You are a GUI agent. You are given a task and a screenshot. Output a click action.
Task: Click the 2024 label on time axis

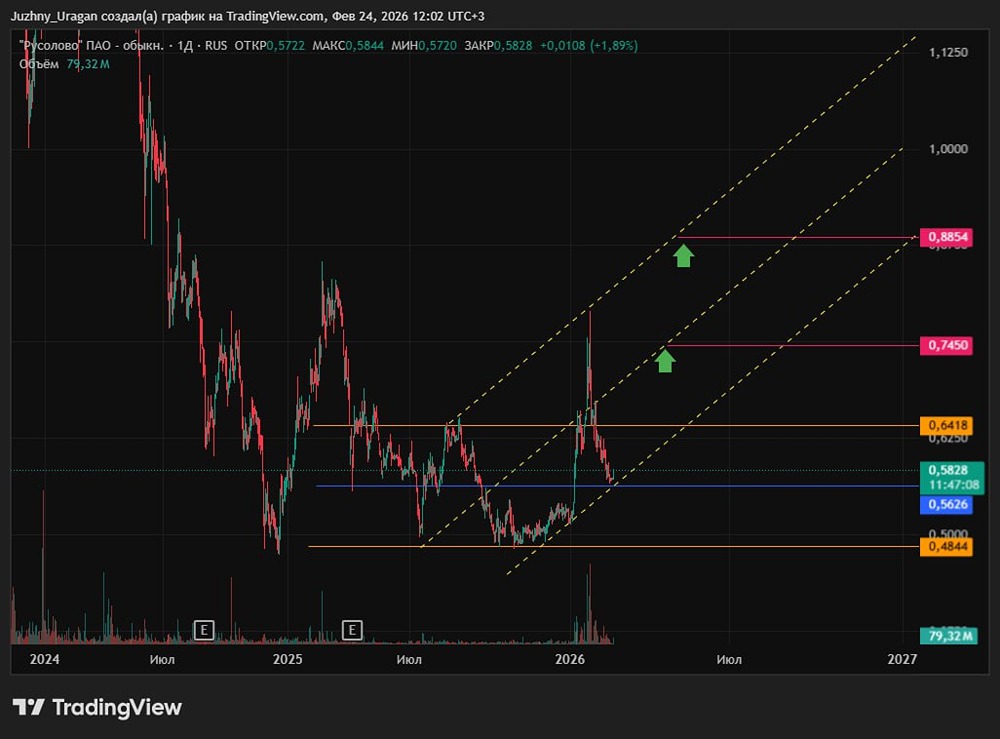click(45, 659)
